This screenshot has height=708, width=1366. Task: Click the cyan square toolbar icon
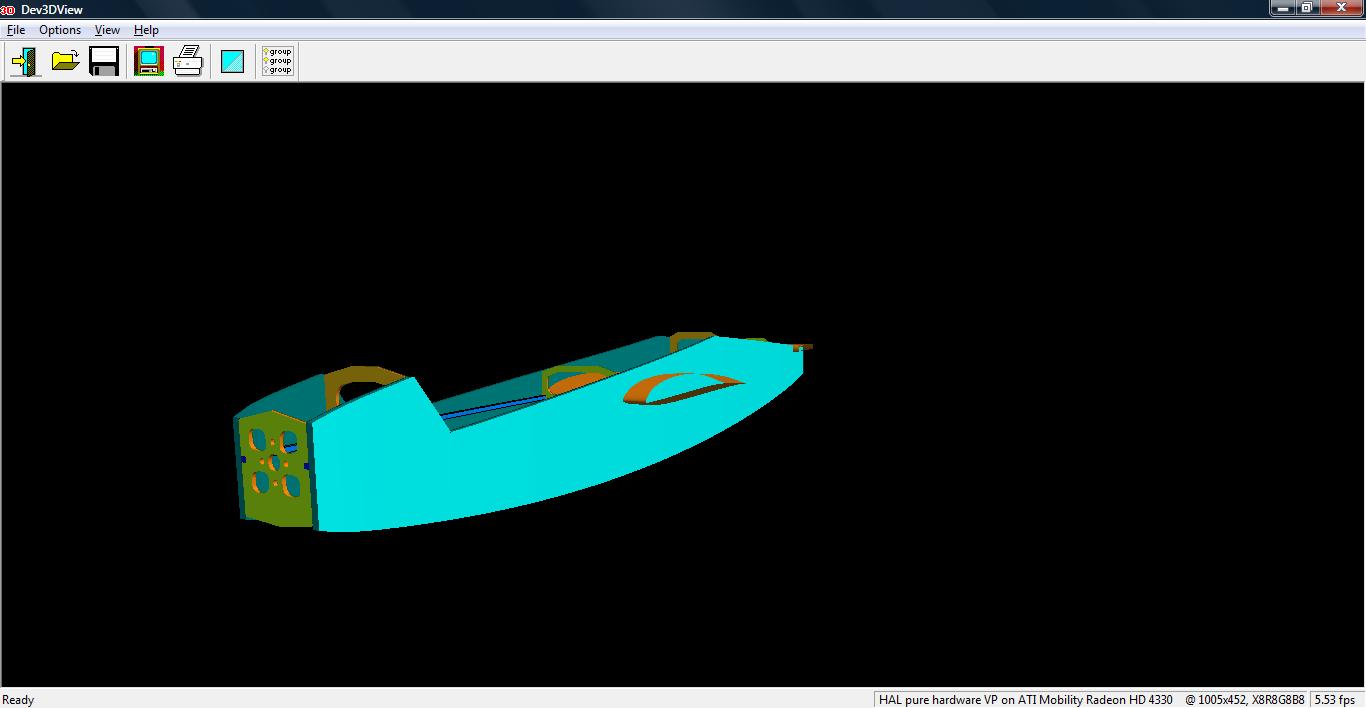[232, 61]
